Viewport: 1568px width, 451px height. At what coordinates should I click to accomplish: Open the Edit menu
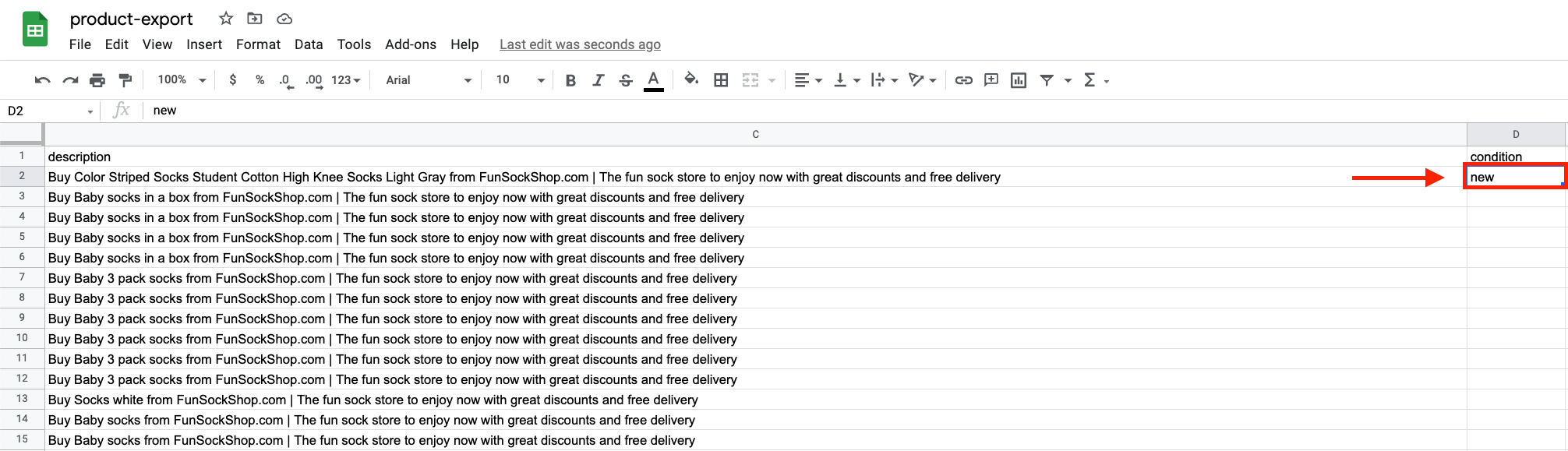117,44
